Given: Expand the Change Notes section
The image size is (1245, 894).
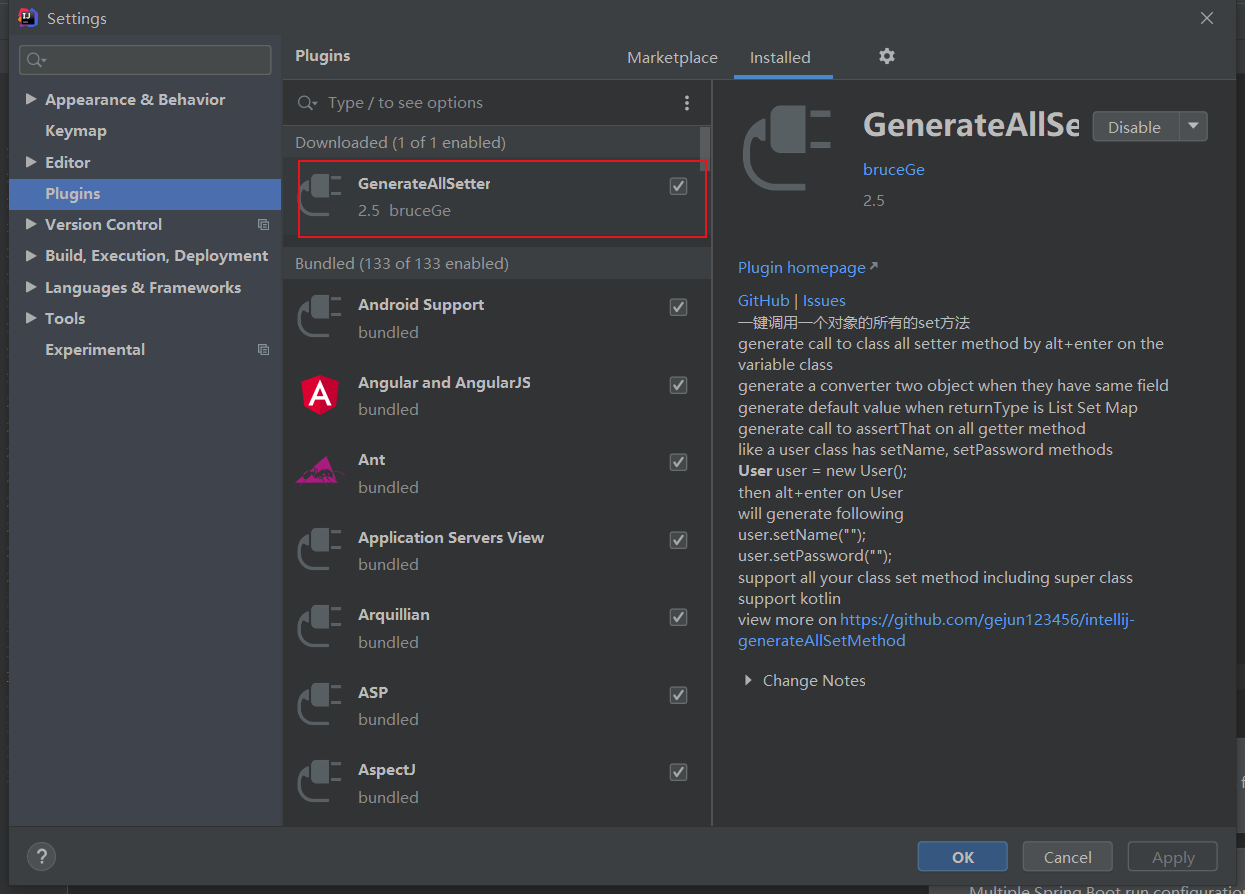Looking at the screenshot, I should coord(748,680).
